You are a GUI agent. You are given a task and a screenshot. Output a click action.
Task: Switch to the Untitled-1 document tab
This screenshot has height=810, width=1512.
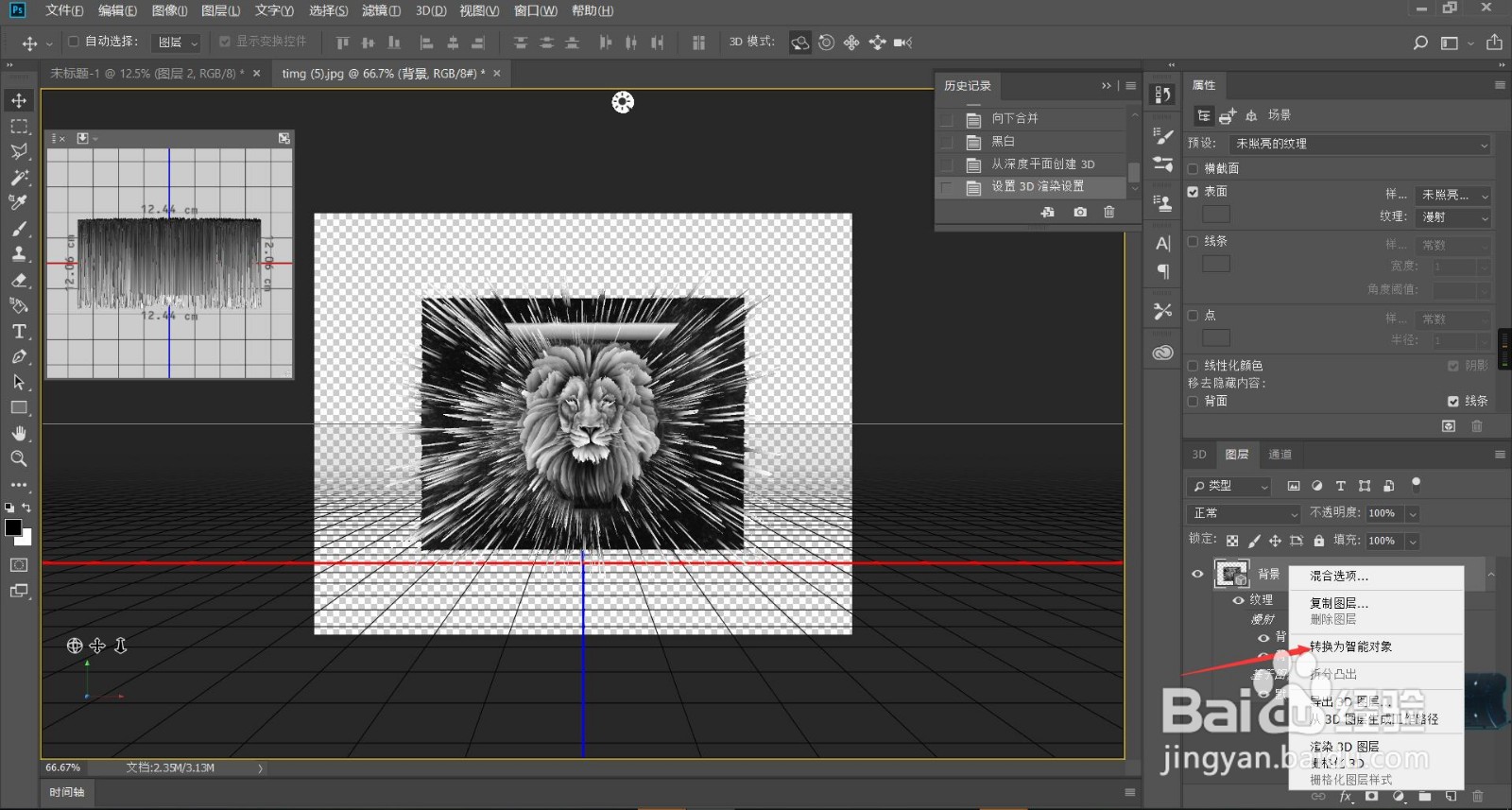147,73
